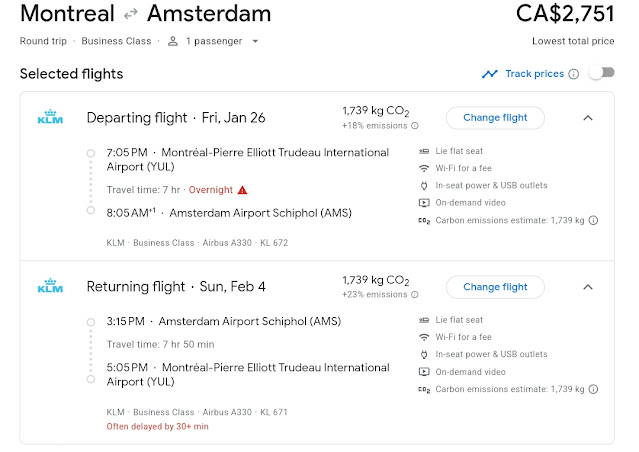Click the round-trip arrows between the cities
639x452 pixels.
(130, 14)
